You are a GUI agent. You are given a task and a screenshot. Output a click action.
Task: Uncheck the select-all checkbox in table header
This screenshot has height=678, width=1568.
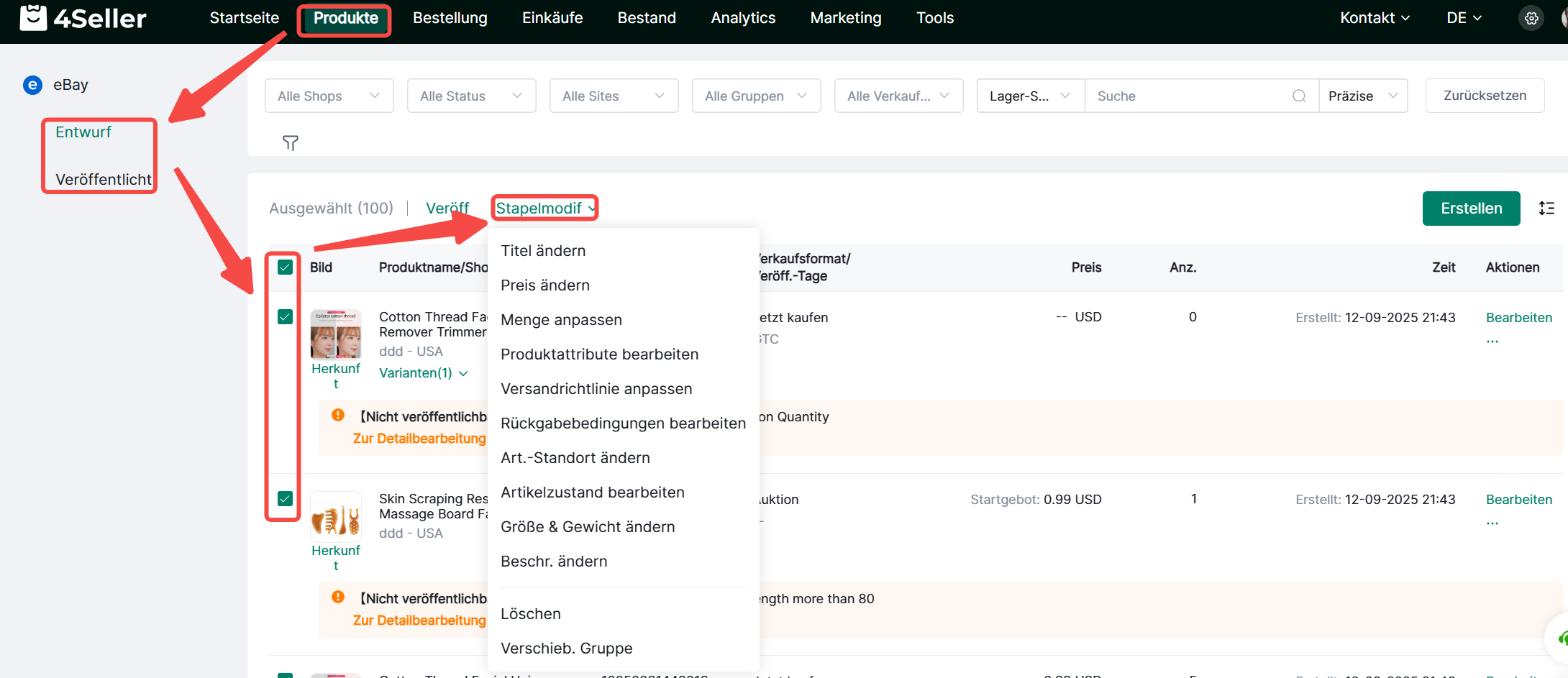[x=285, y=267]
